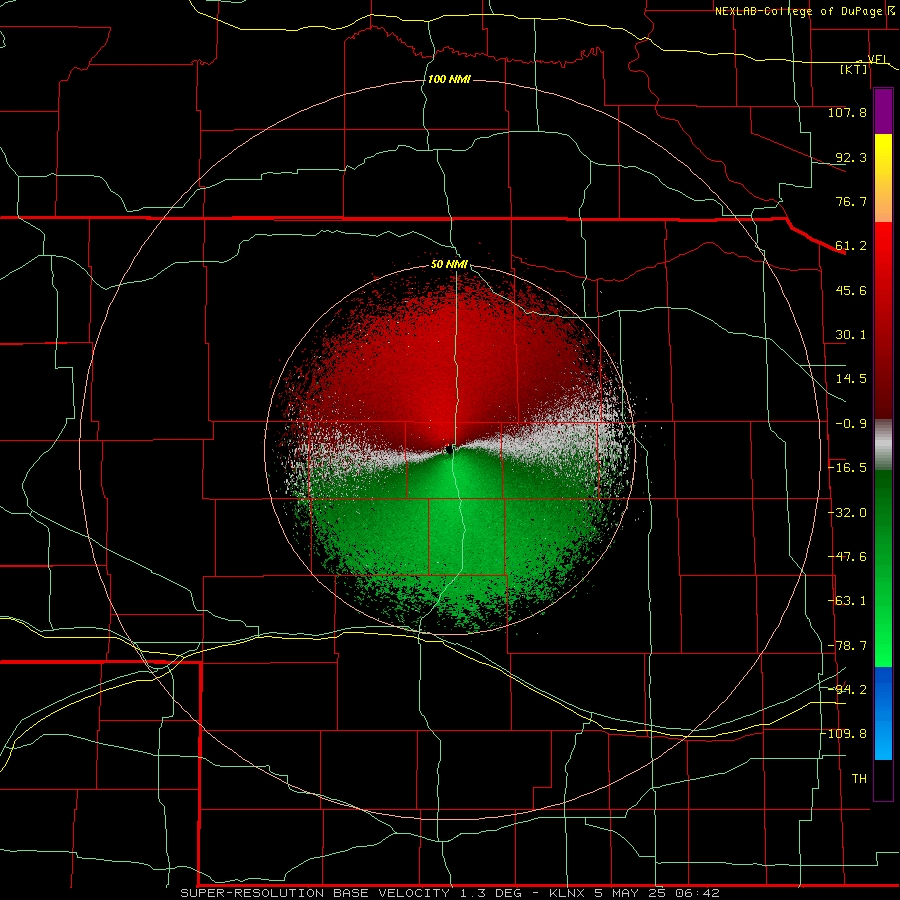Select the 76.7 velocity scale value
The image size is (900, 900).
coord(851,201)
